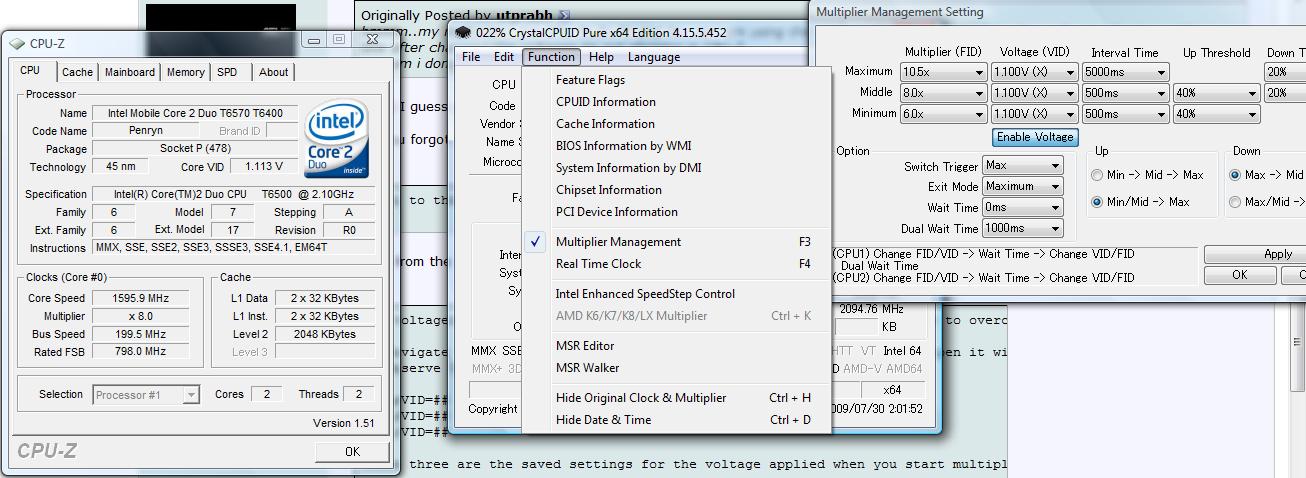1306x478 pixels.
Task: Click the Intel Core 2 Duo logo
Action: coord(338,139)
